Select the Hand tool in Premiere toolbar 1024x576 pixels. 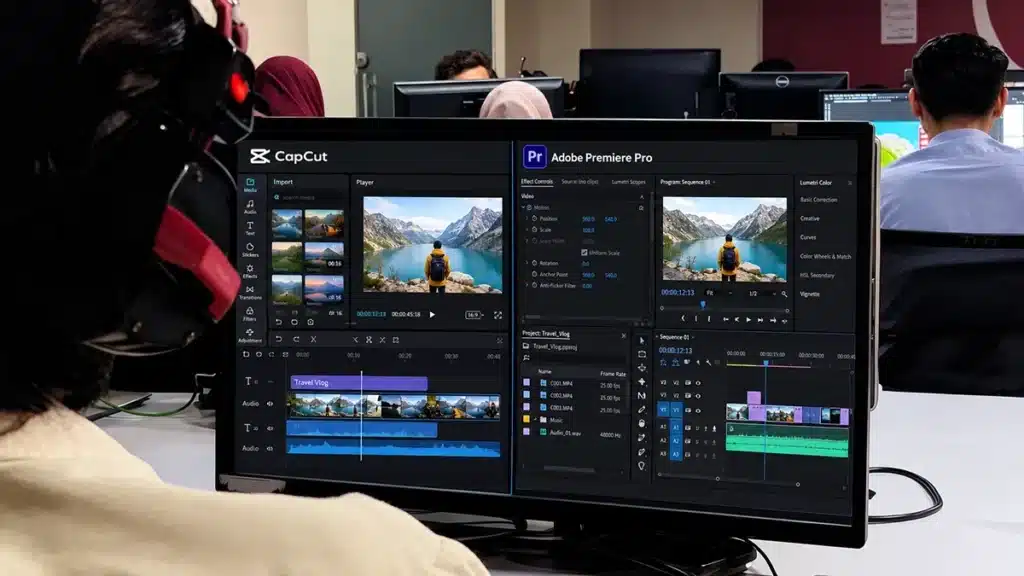[x=642, y=424]
